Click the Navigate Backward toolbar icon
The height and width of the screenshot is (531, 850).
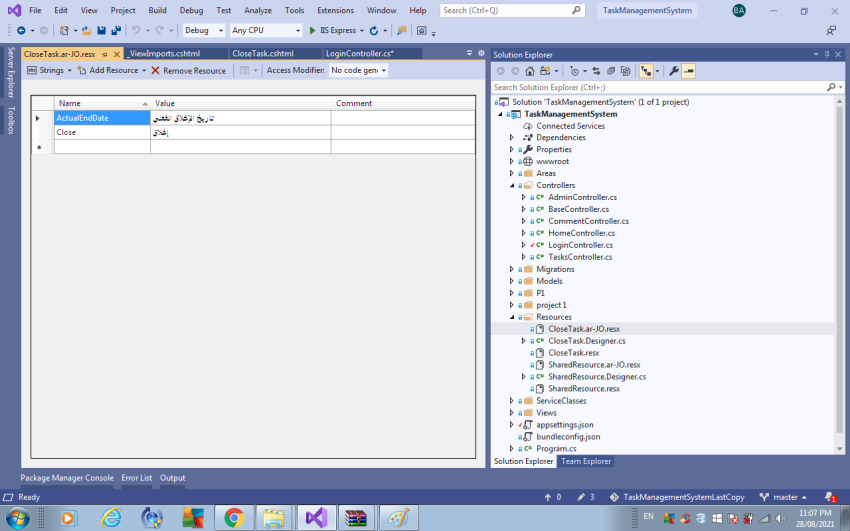[21, 31]
